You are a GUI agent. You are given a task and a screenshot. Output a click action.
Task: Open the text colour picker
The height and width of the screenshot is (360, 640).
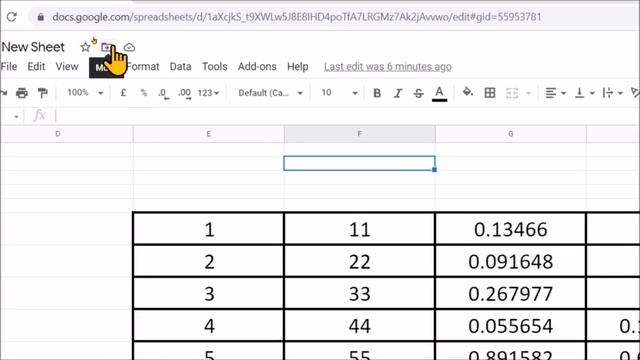tap(440, 93)
